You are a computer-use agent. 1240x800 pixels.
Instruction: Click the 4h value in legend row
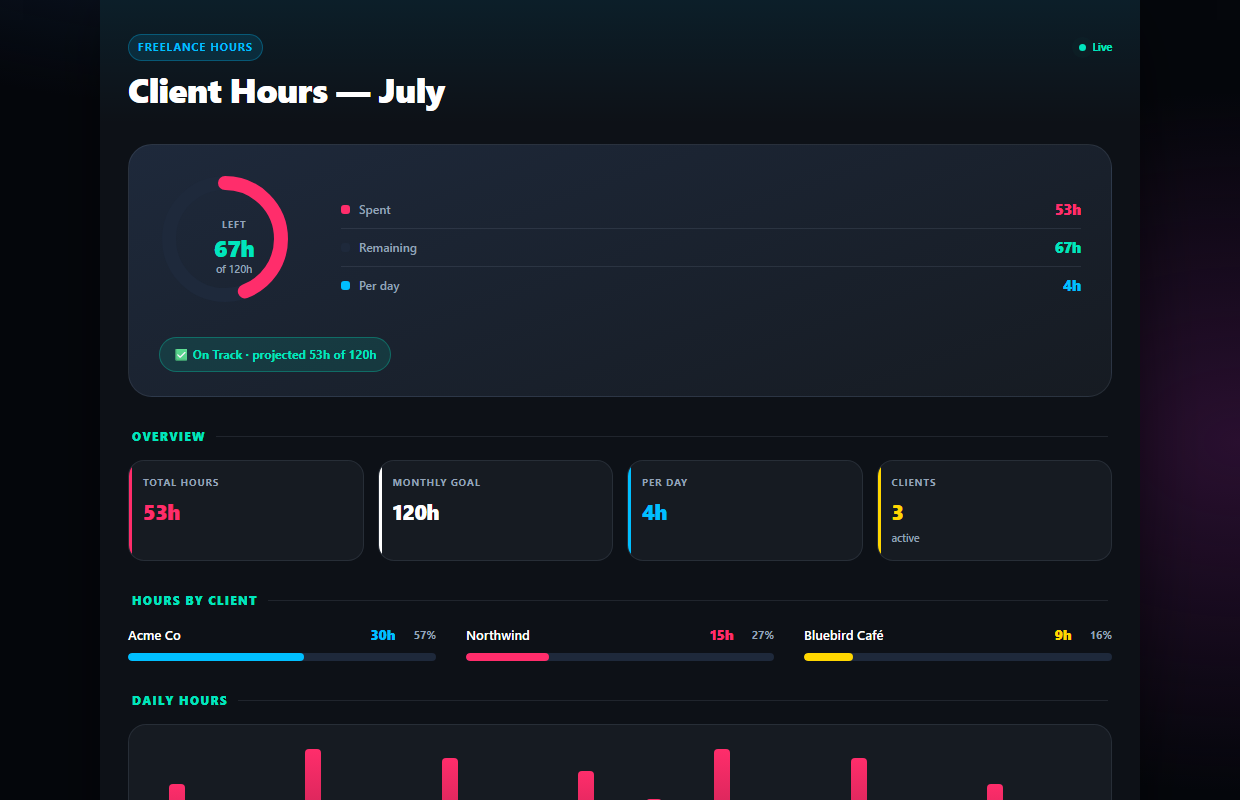tap(1072, 286)
